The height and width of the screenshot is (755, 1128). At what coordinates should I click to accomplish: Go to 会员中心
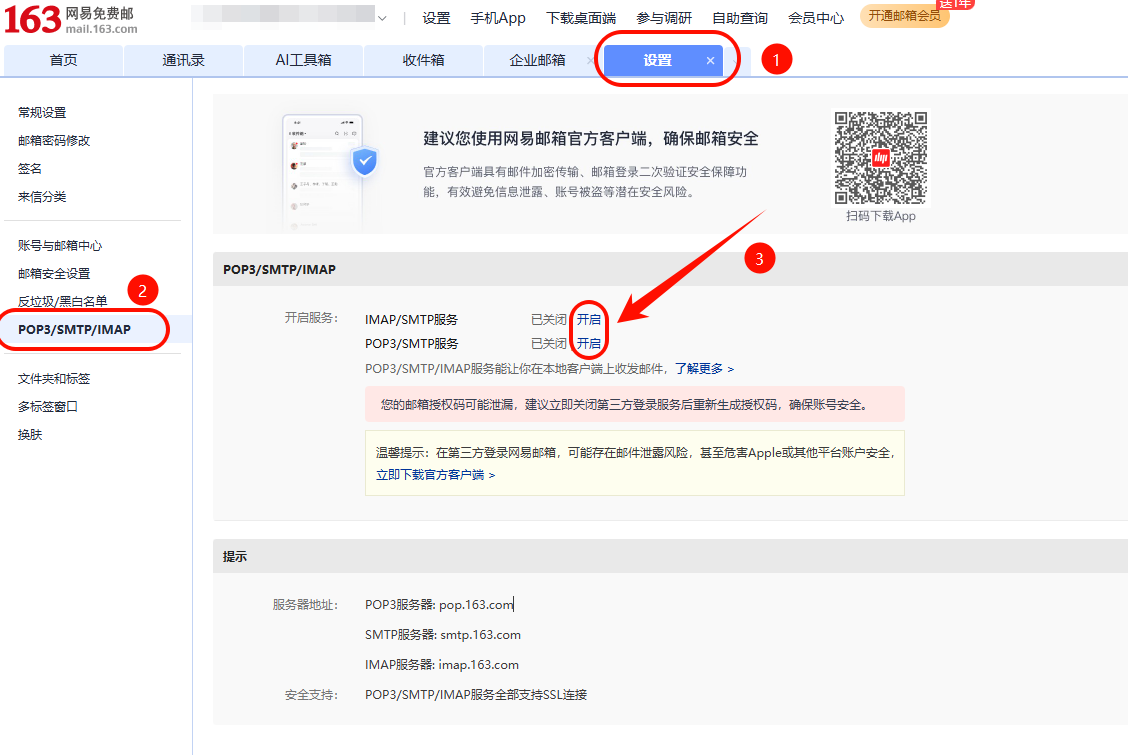click(816, 18)
